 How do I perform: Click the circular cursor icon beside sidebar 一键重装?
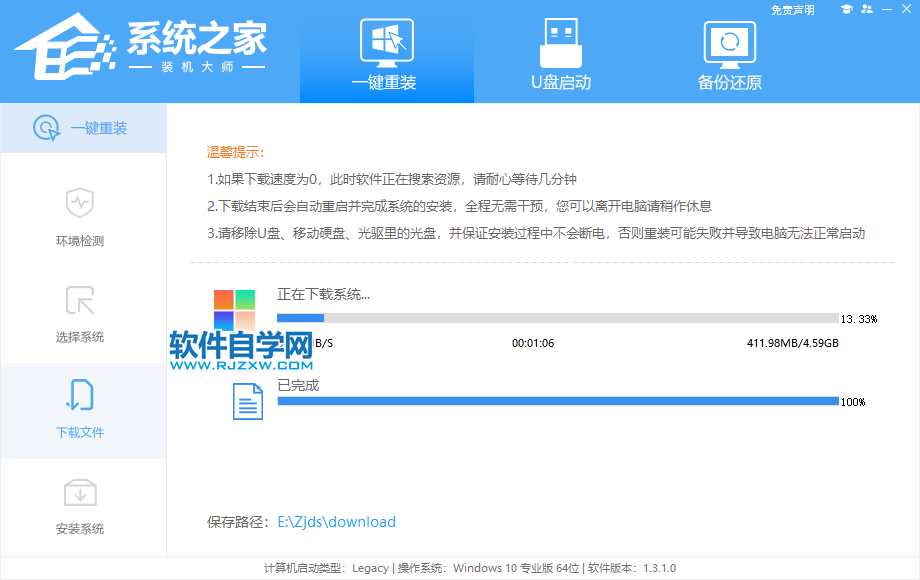coord(46,128)
